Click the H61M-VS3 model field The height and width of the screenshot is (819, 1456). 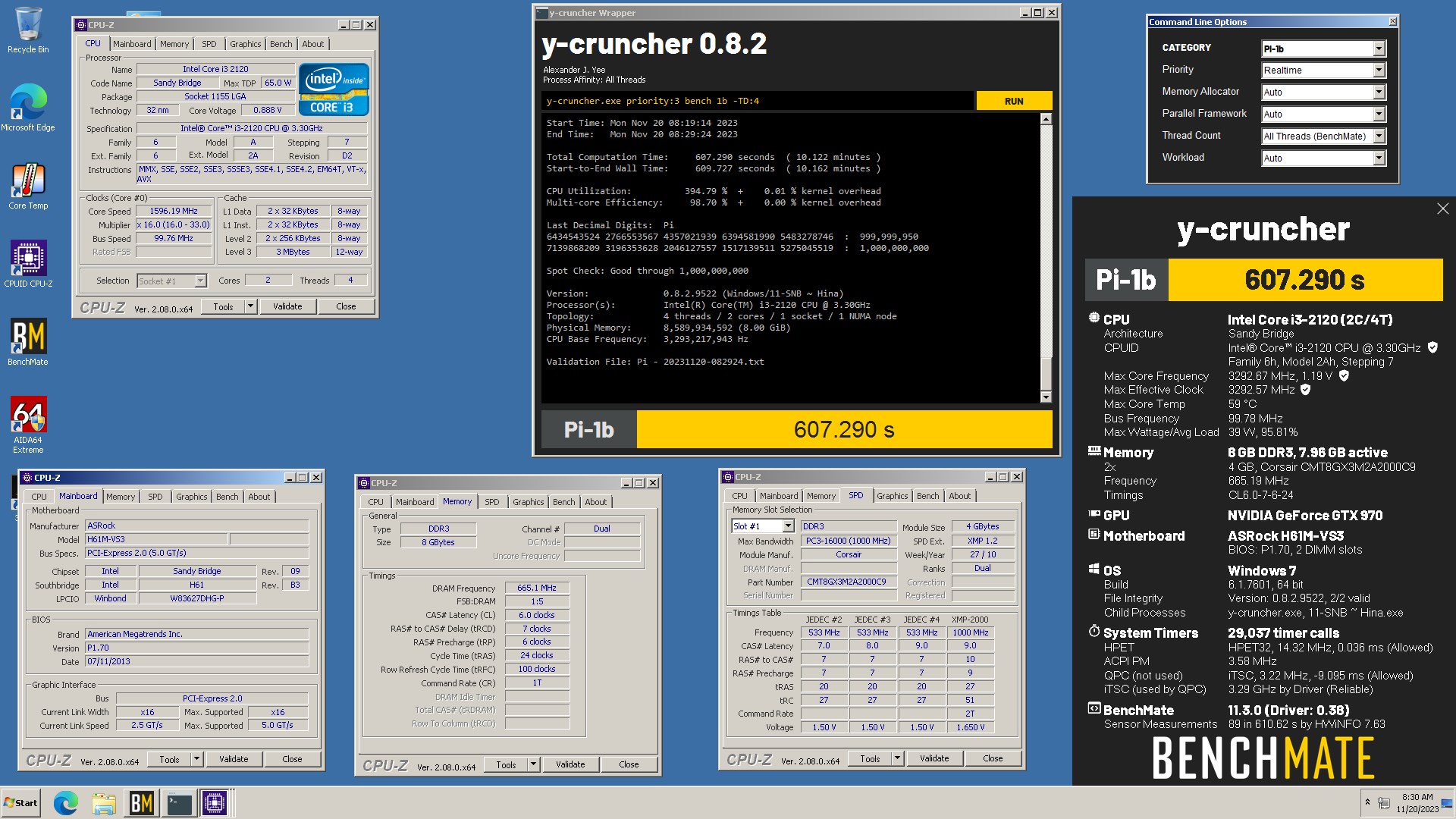click(156, 539)
